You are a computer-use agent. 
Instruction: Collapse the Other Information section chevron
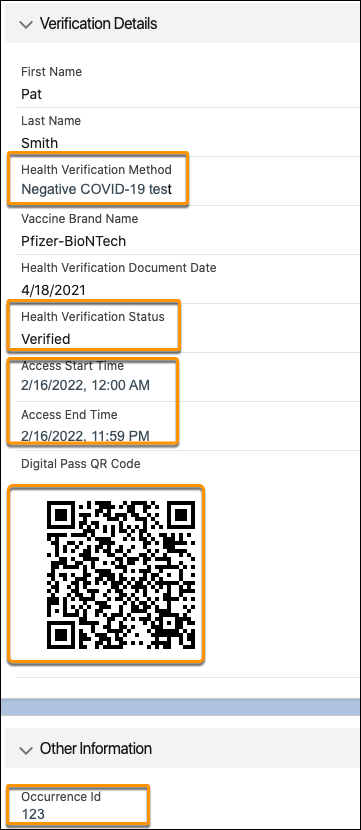(26, 750)
